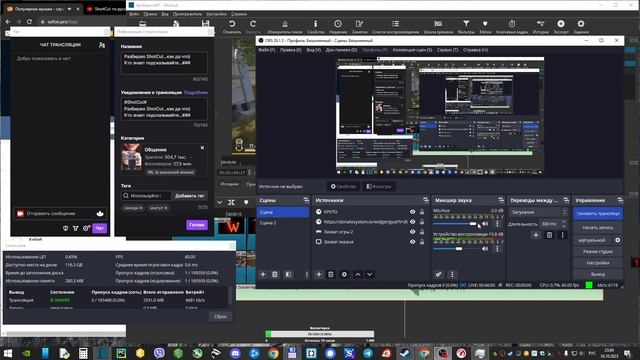Lock the Захват игры 2 source
The image size is (640, 360).
coord(422,231)
